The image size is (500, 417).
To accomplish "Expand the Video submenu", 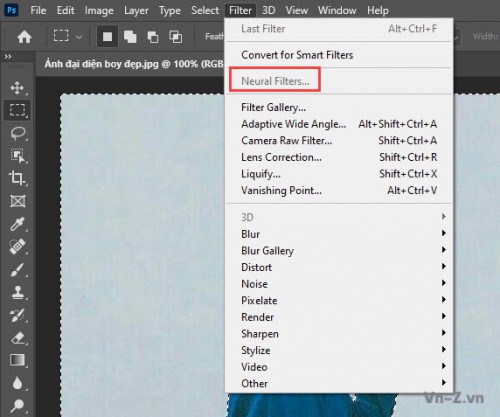I will click(339, 367).
